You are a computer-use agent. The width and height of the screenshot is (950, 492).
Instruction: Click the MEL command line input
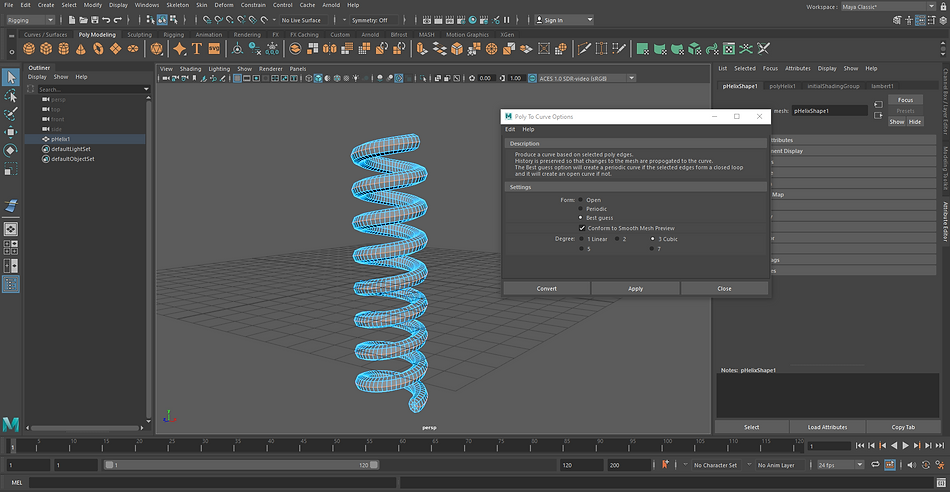[x=212, y=482]
